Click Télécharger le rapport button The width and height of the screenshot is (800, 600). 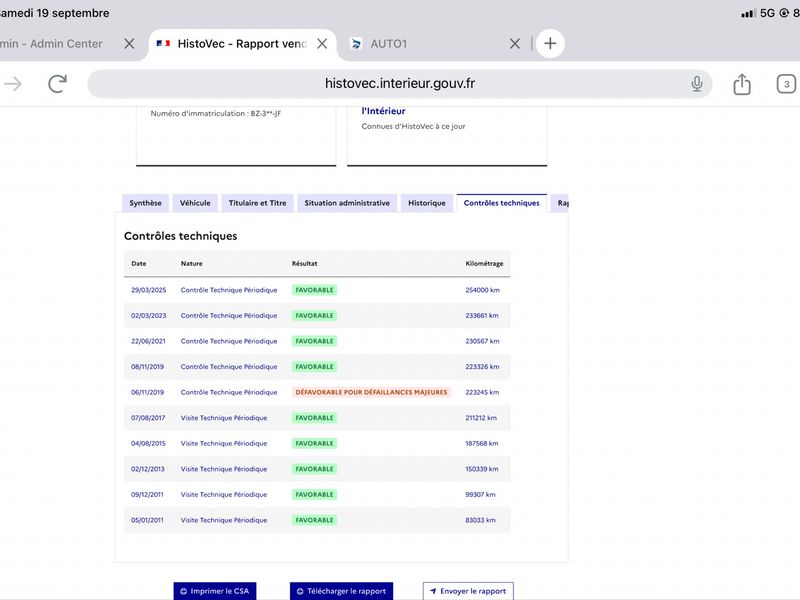tap(341, 591)
